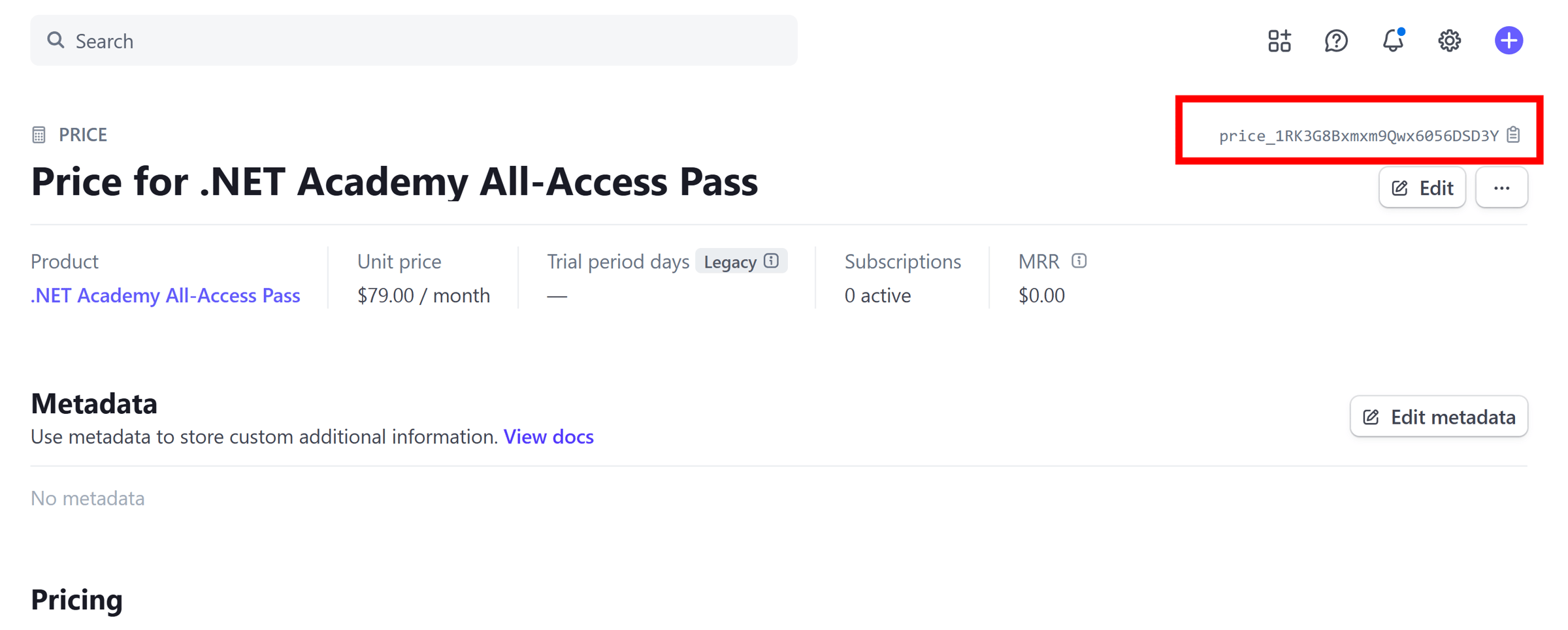Screen dimensions: 1568x630
Task: Click the info icon inside the Legacy badge
Action: (x=772, y=261)
